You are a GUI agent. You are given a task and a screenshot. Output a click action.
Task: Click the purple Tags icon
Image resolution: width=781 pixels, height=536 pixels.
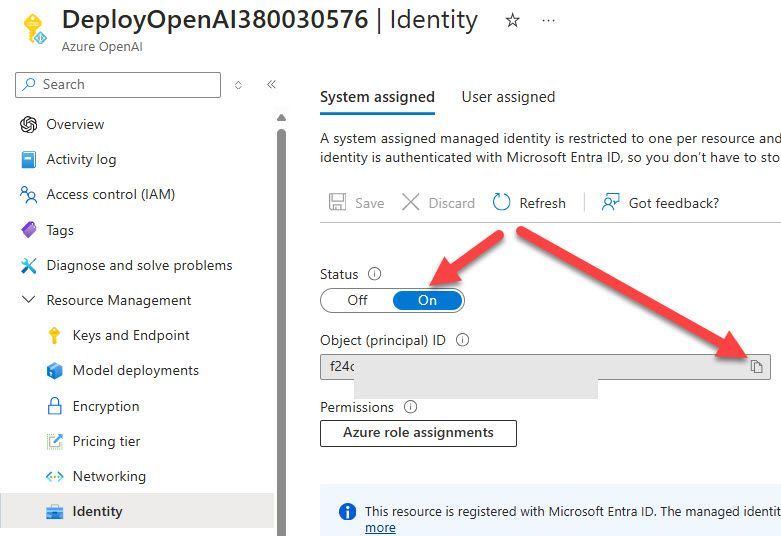click(x=29, y=230)
